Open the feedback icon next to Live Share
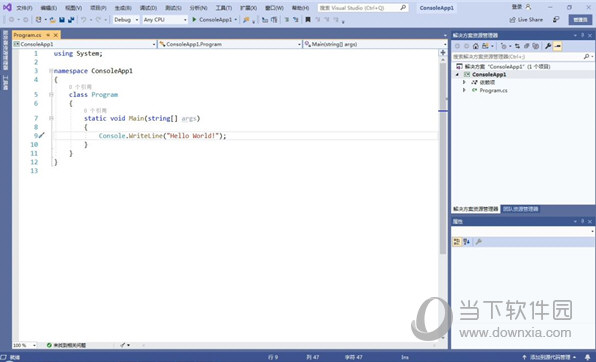Viewport: 596px width, 362px height. coord(556,19)
